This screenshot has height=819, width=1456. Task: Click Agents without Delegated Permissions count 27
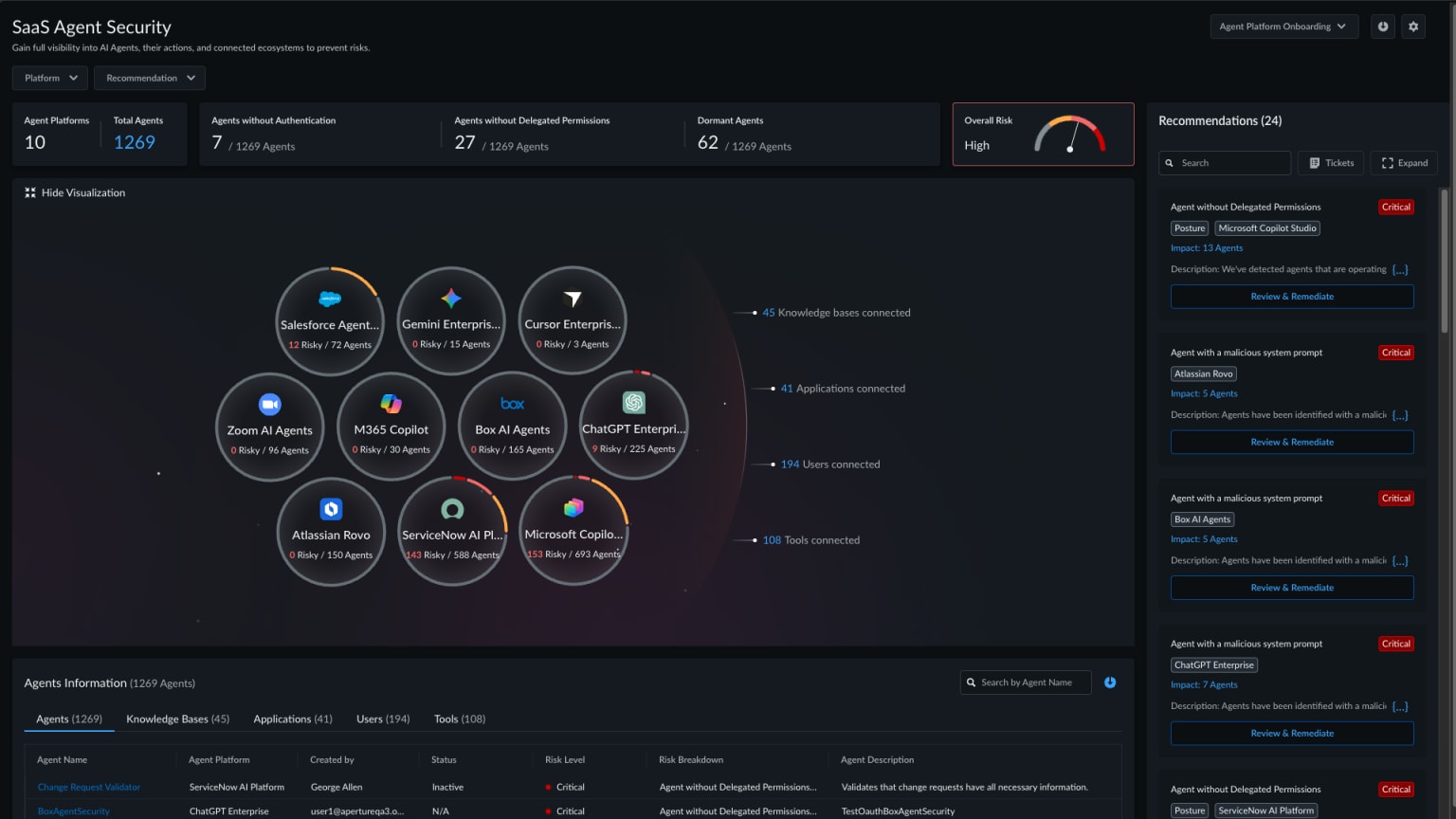click(464, 142)
